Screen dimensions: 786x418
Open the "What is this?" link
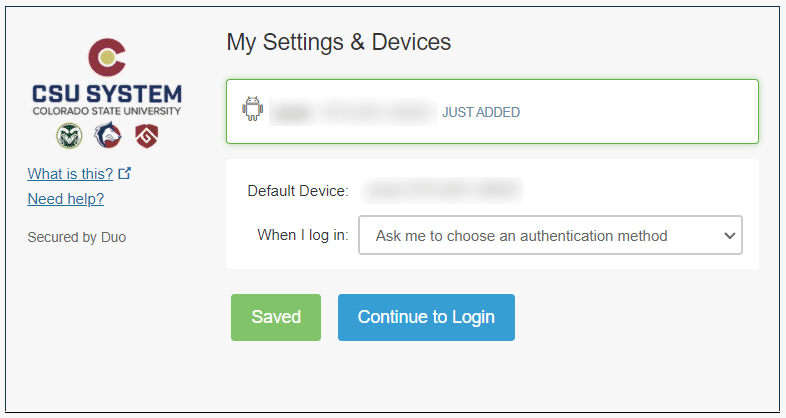pos(70,173)
